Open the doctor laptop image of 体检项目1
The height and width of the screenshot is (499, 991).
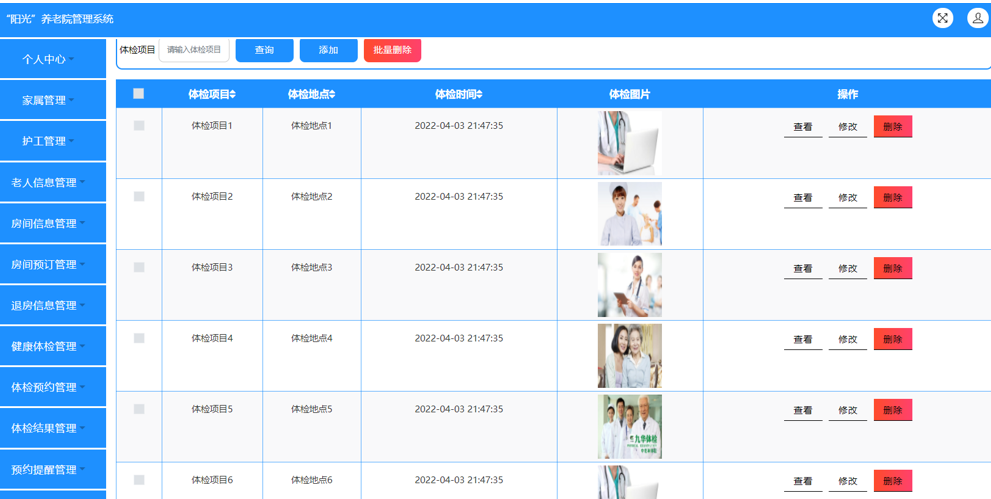coord(629,143)
